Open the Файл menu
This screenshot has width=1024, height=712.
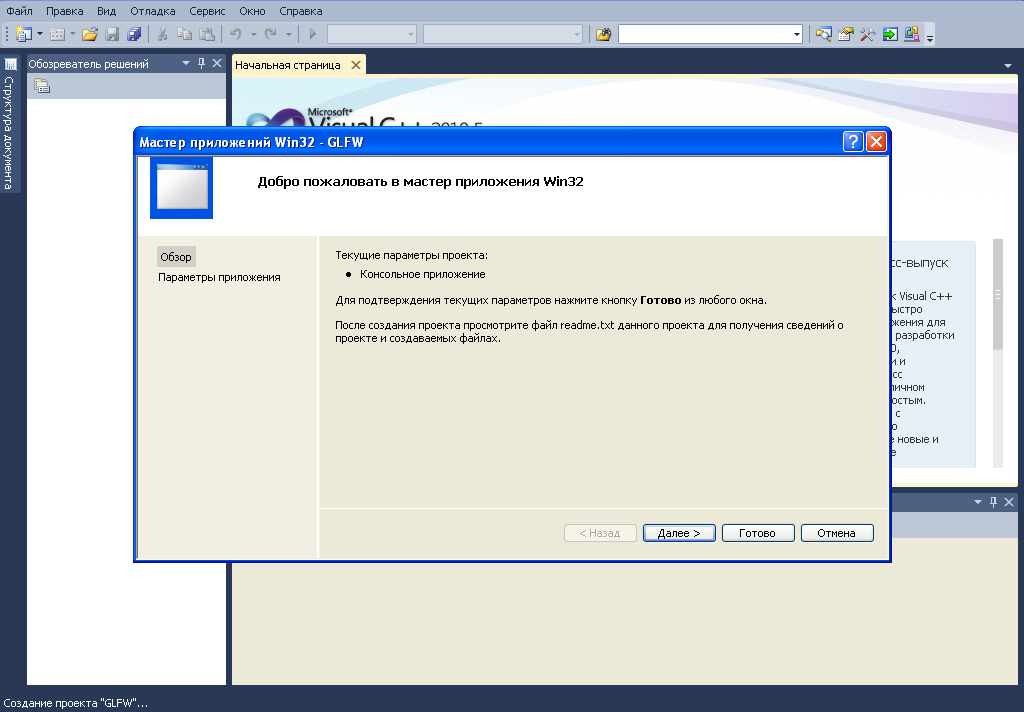pos(20,11)
